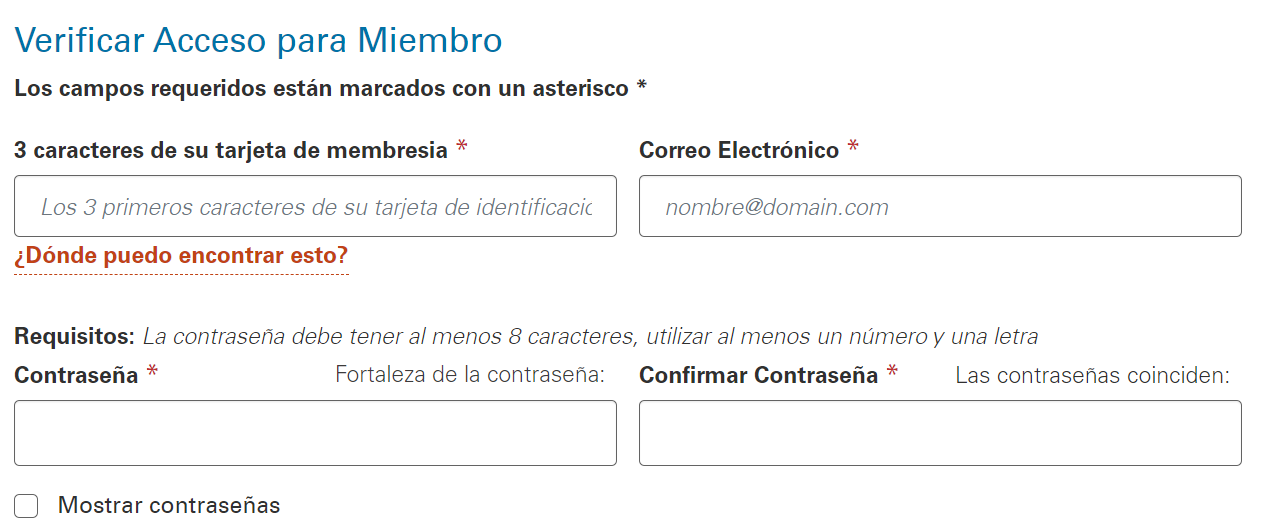Click the '3 caracteres de su tarjeta' label

point(231,150)
